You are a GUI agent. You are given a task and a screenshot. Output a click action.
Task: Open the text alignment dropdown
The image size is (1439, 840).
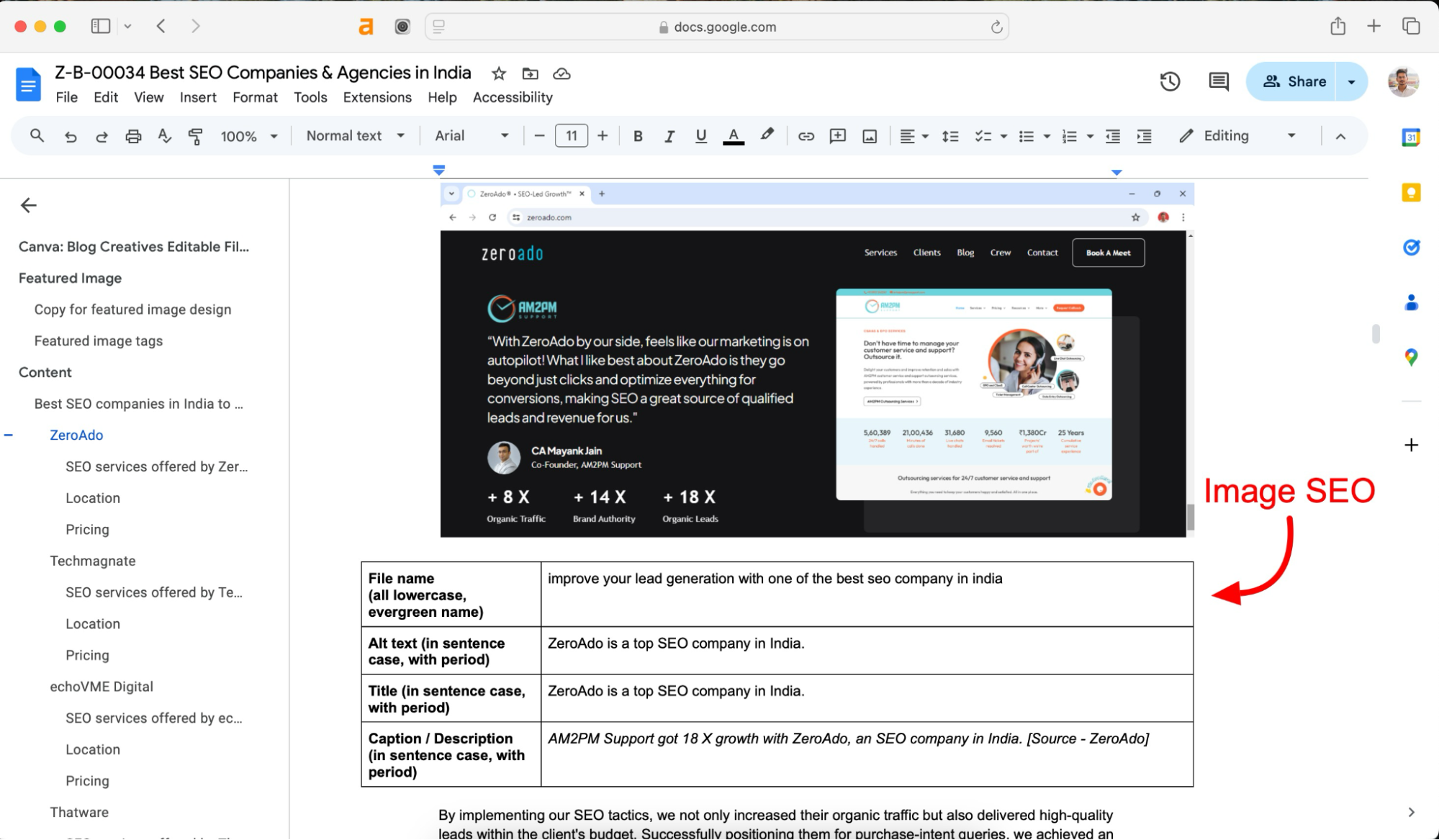[914, 136]
